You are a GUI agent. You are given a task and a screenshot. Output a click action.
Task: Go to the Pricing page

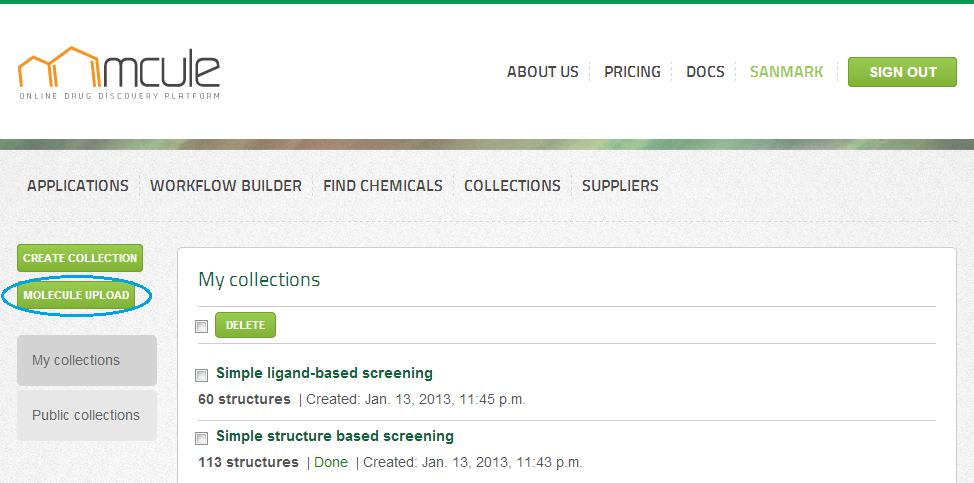[632, 72]
